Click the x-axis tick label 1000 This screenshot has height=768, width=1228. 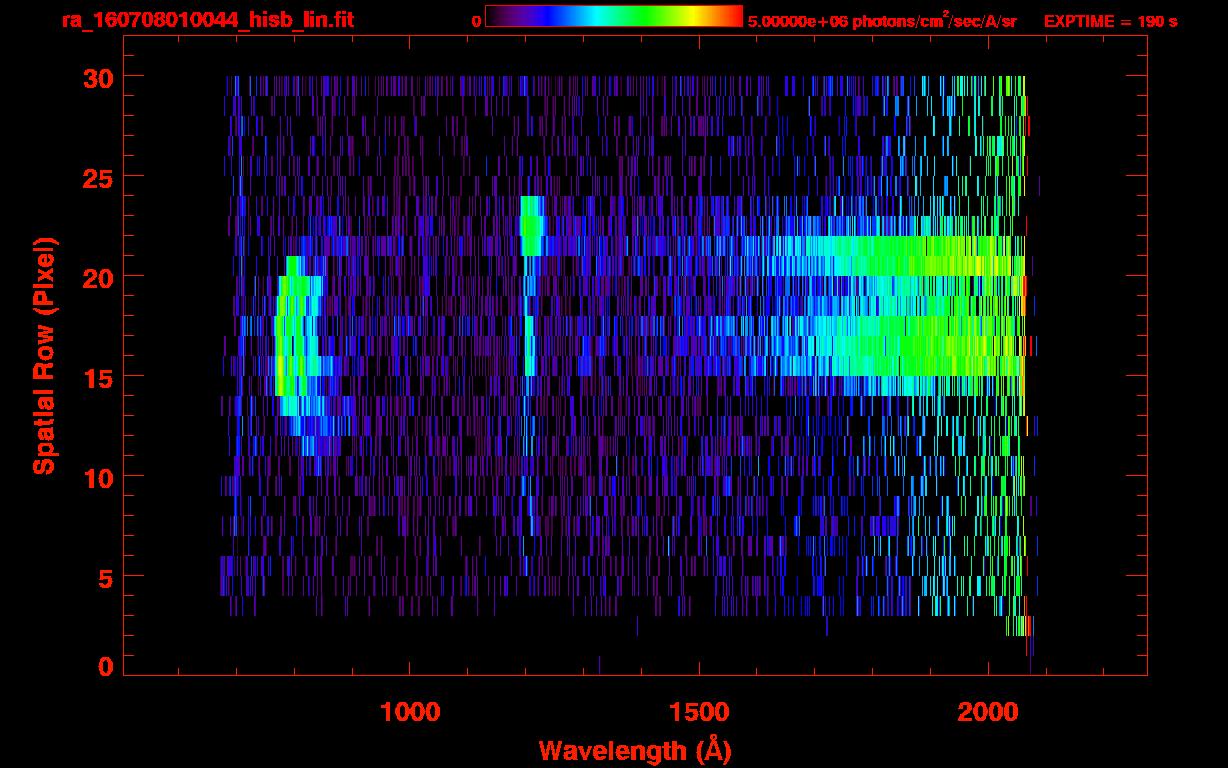(x=410, y=712)
